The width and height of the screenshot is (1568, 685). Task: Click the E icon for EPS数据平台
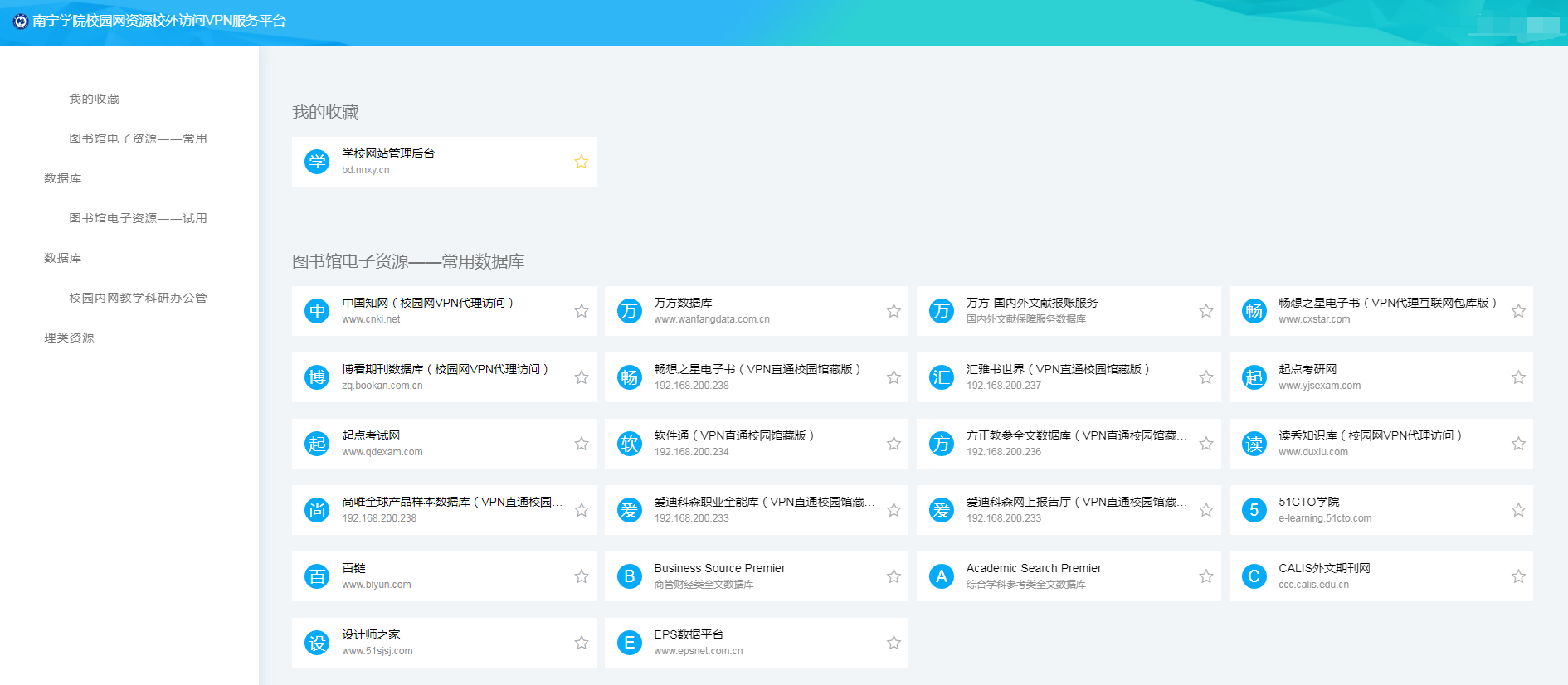point(629,643)
